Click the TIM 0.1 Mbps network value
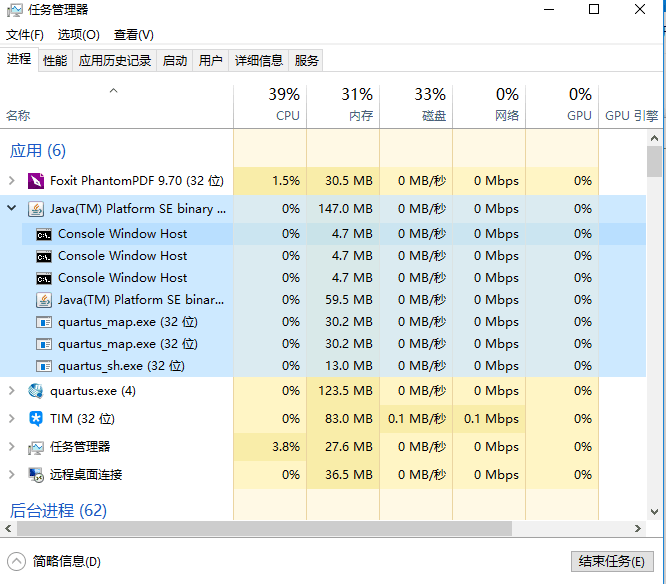Viewport: 666px width, 584px height. (x=491, y=419)
